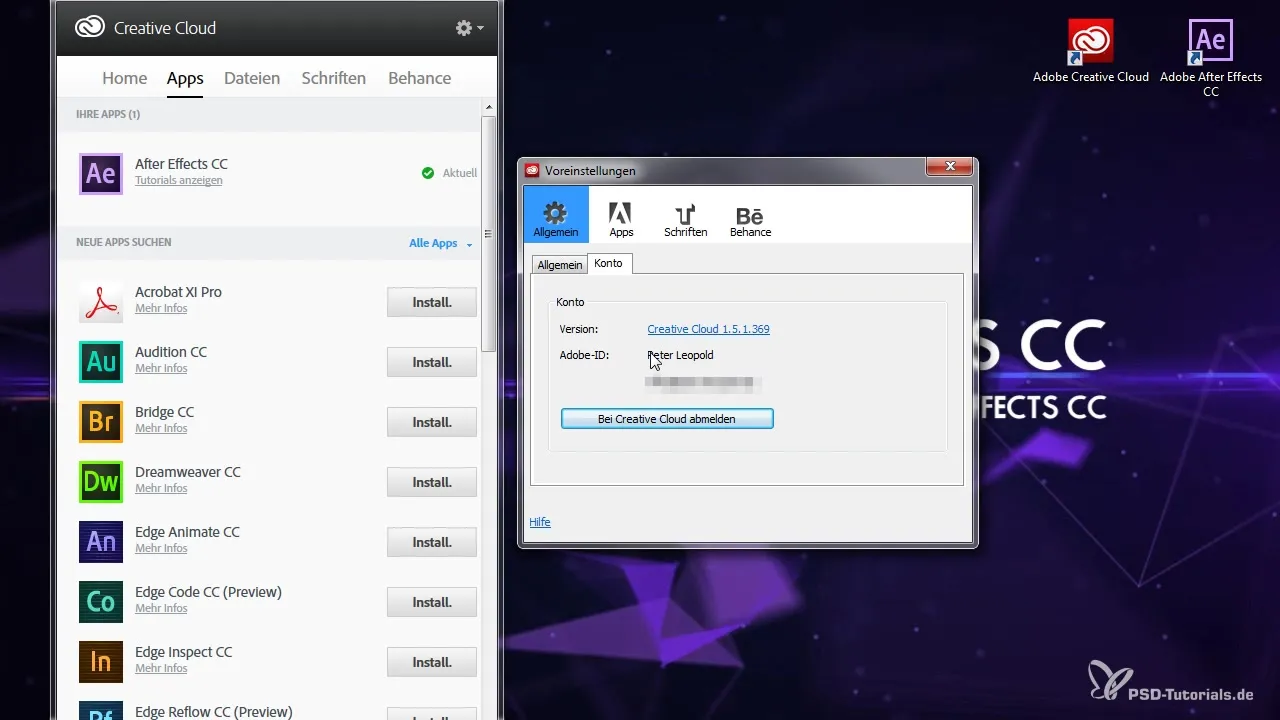Switch to the Schriften tab in Creative Cloud
This screenshot has height=720, width=1280.
[334, 78]
